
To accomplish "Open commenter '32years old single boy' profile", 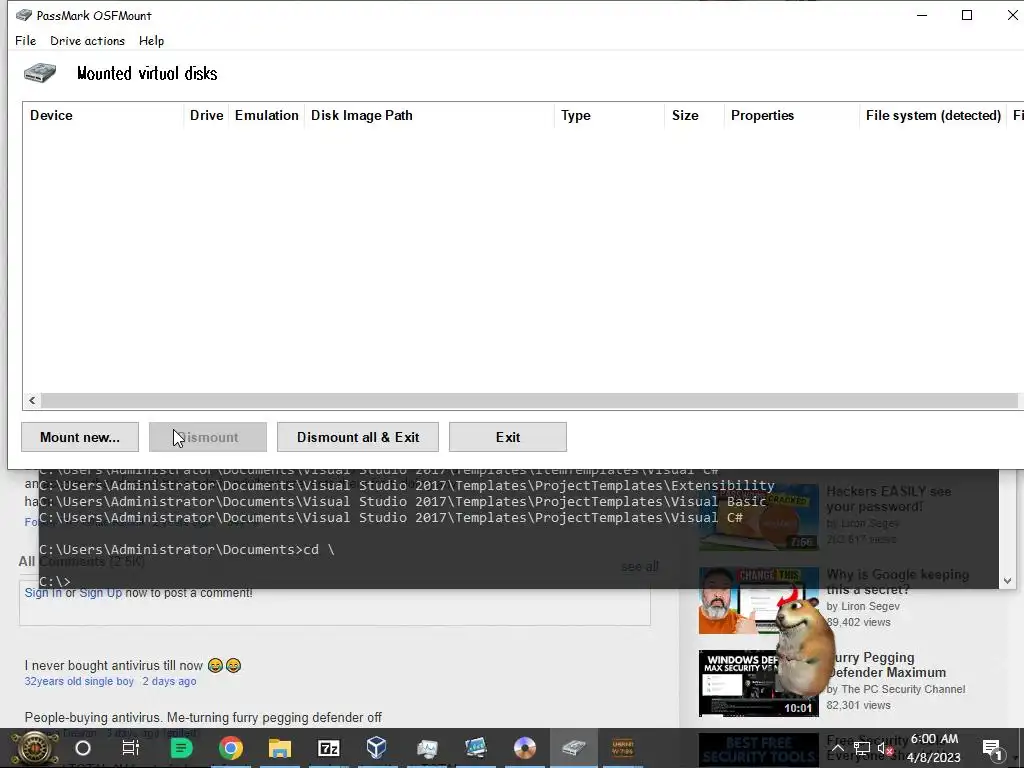I will click(79, 681).
